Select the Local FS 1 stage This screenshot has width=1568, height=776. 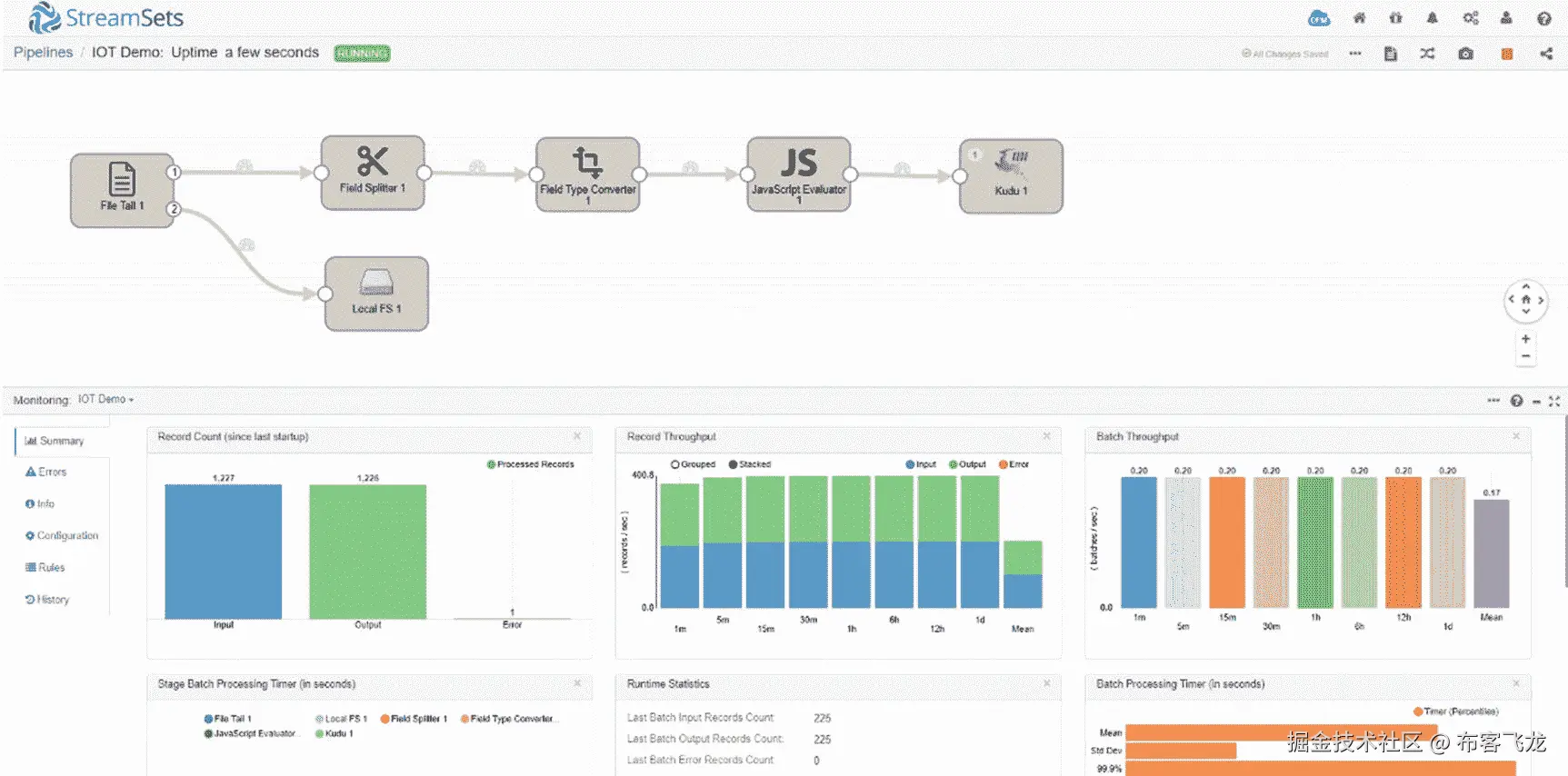coord(376,293)
